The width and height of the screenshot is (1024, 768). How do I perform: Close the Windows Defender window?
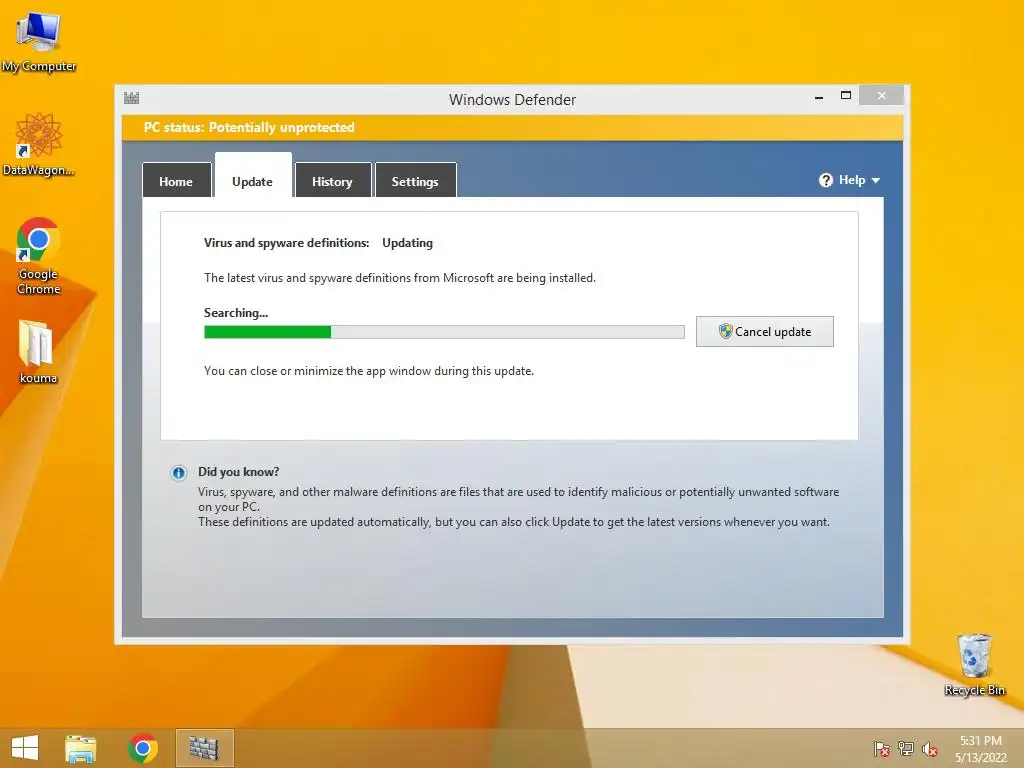pyautogui.click(x=882, y=95)
